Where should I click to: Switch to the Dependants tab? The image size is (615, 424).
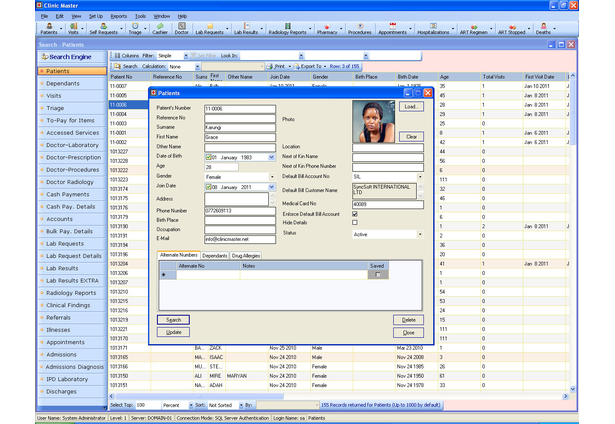pos(215,256)
